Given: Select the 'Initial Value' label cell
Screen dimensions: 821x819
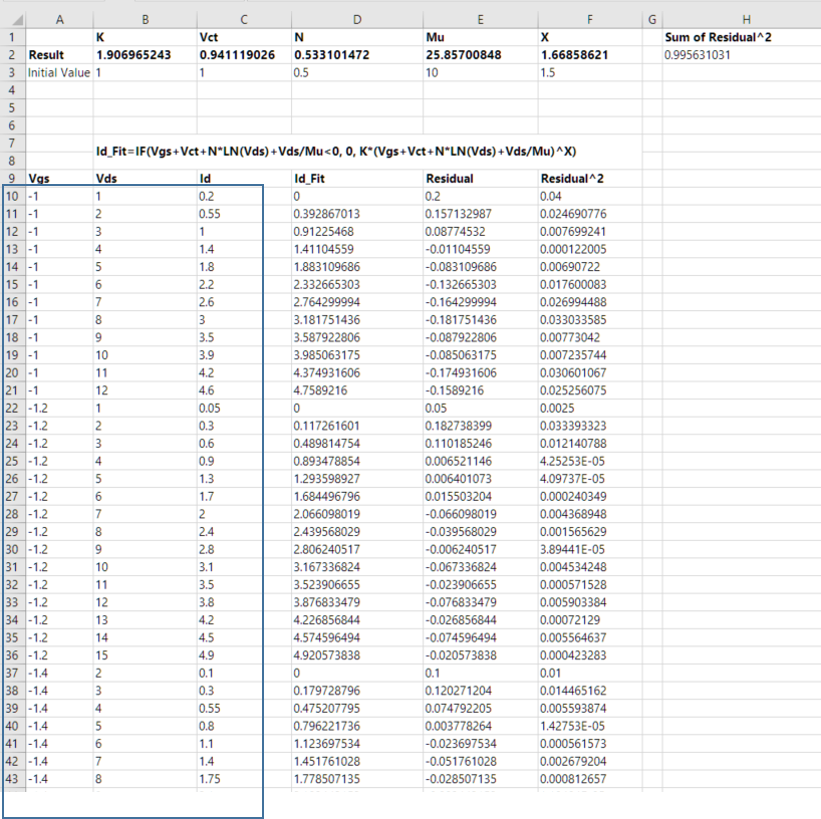Looking at the screenshot, I should [x=60, y=73].
